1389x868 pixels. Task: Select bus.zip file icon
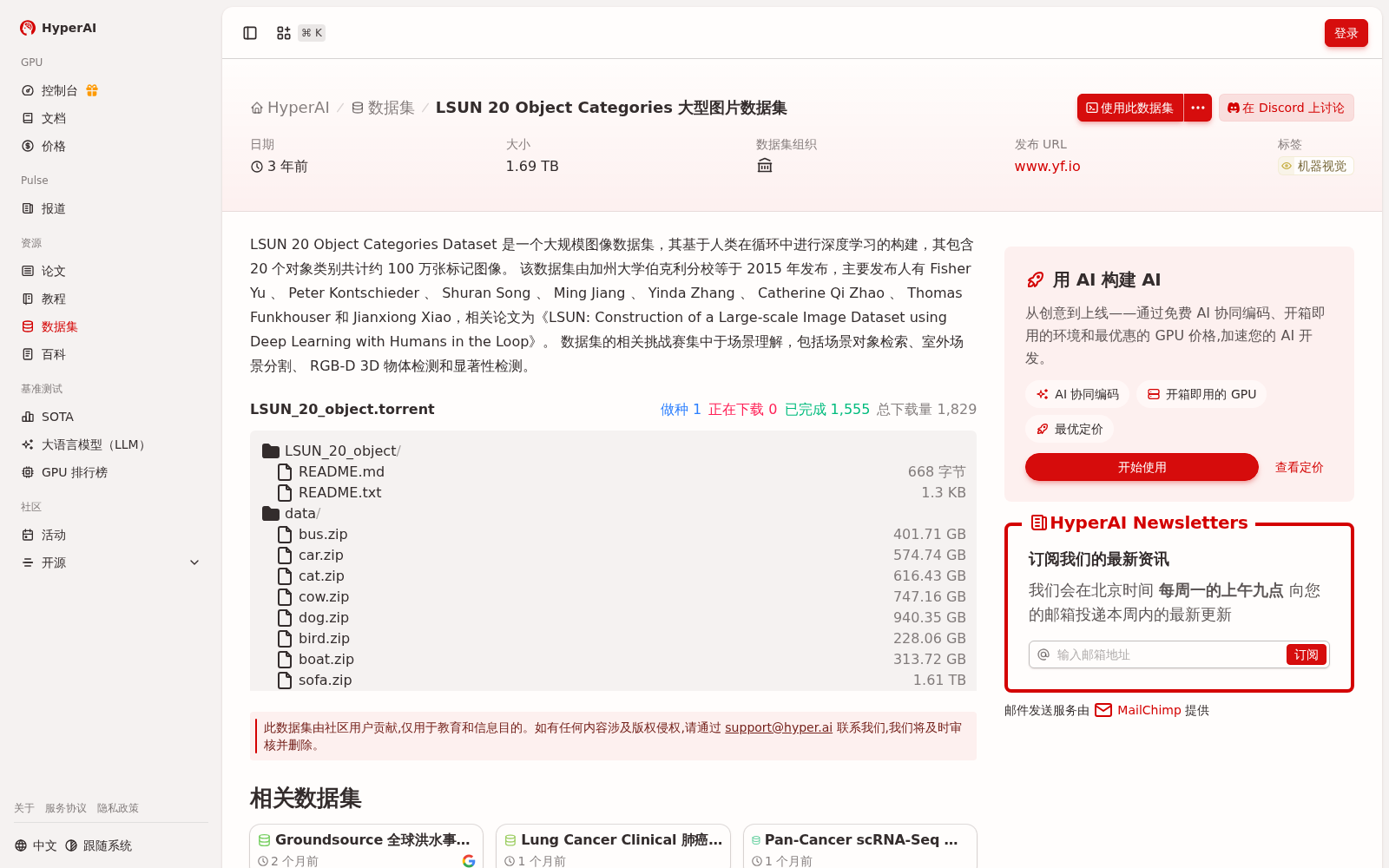coord(285,534)
